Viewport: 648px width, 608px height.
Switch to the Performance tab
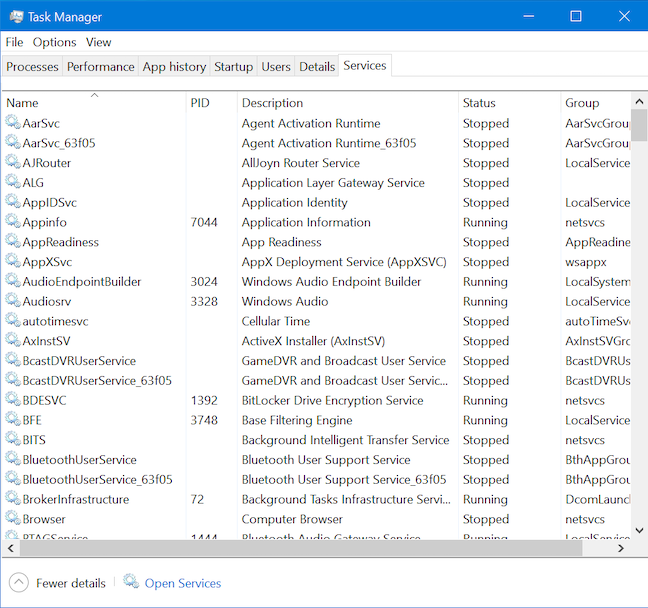pyautogui.click(x=100, y=67)
